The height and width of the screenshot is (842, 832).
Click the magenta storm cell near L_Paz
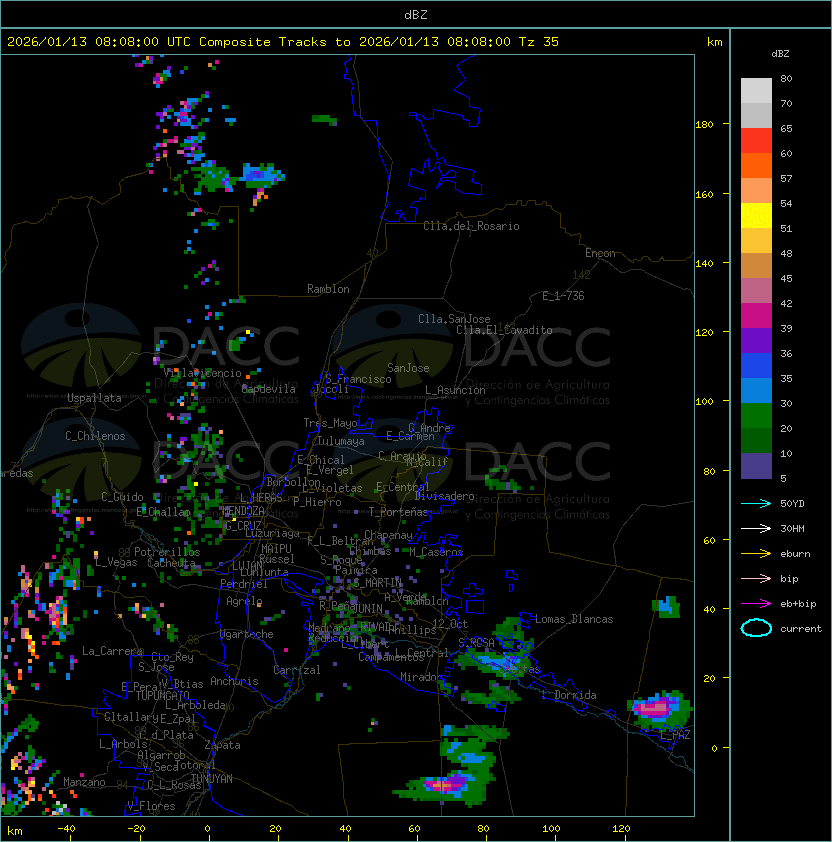point(654,708)
